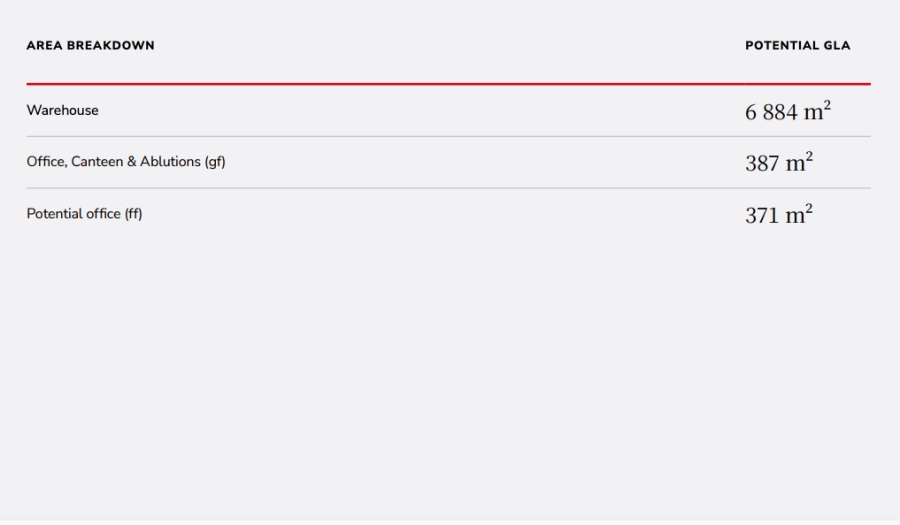
Task: Click the POTENTIAL GLA column heading
Action: pos(797,45)
